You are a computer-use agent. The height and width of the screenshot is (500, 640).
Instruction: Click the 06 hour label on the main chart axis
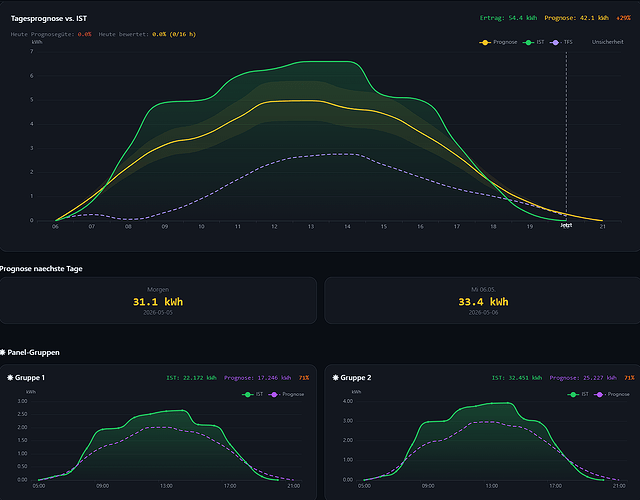click(55, 227)
